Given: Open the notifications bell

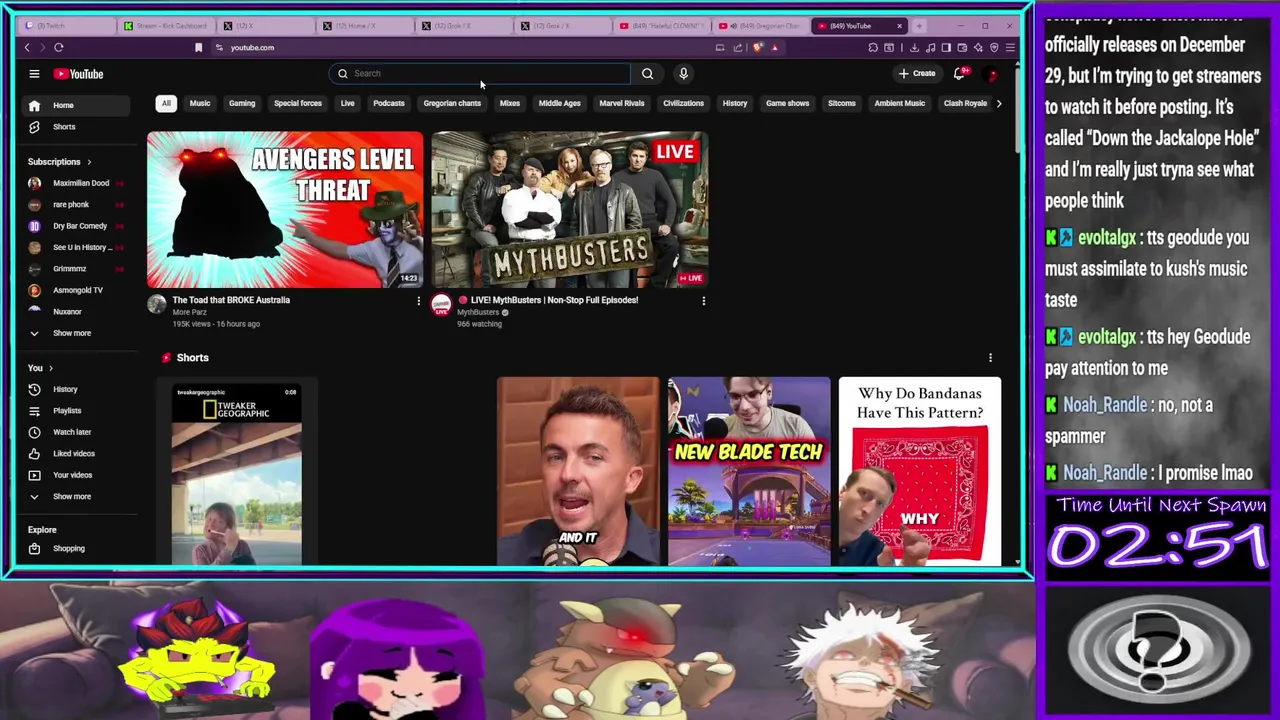Looking at the screenshot, I should pyautogui.click(x=959, y=73).
